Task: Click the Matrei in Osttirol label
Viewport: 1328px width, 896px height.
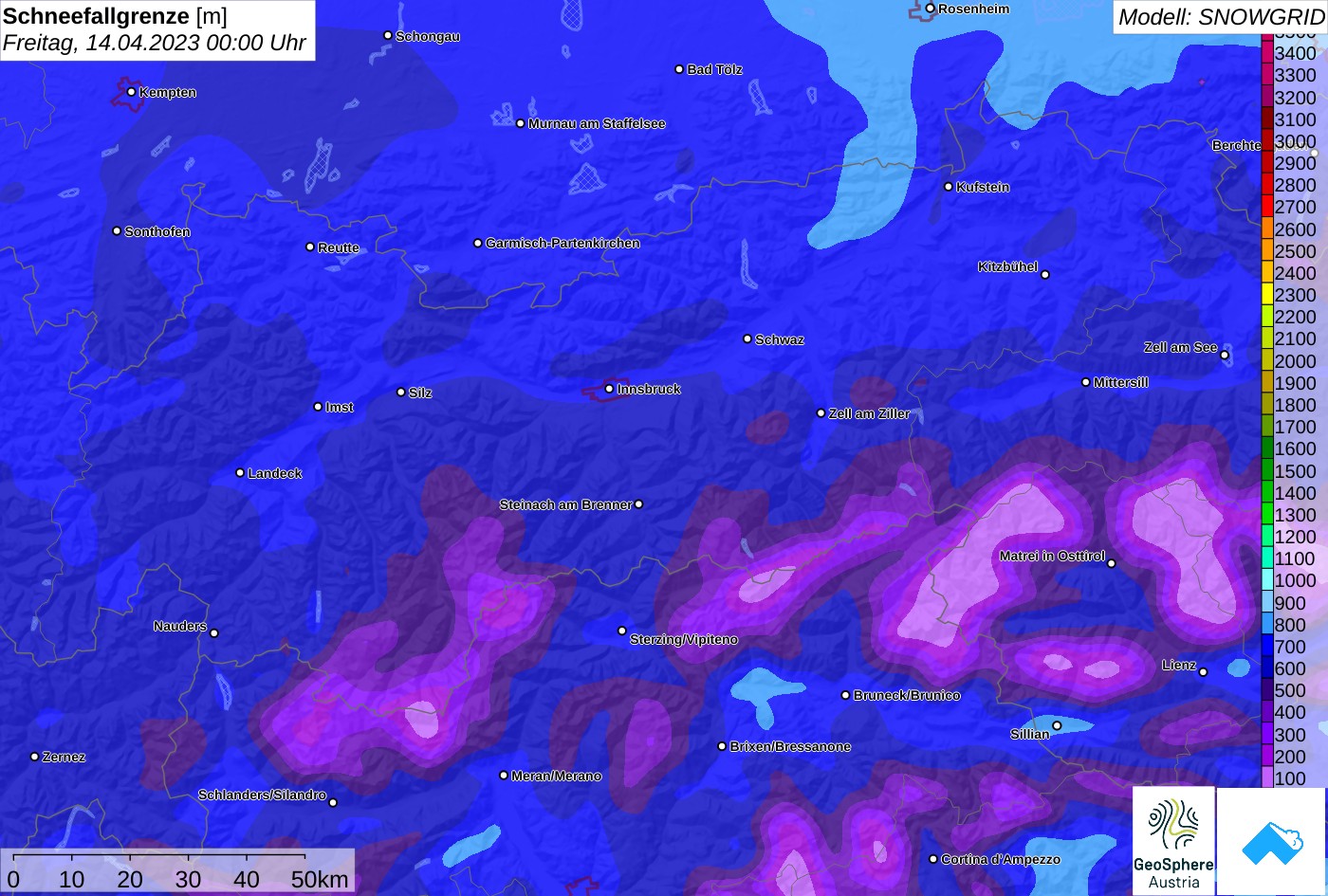Action: click(x=1052, y=556)
